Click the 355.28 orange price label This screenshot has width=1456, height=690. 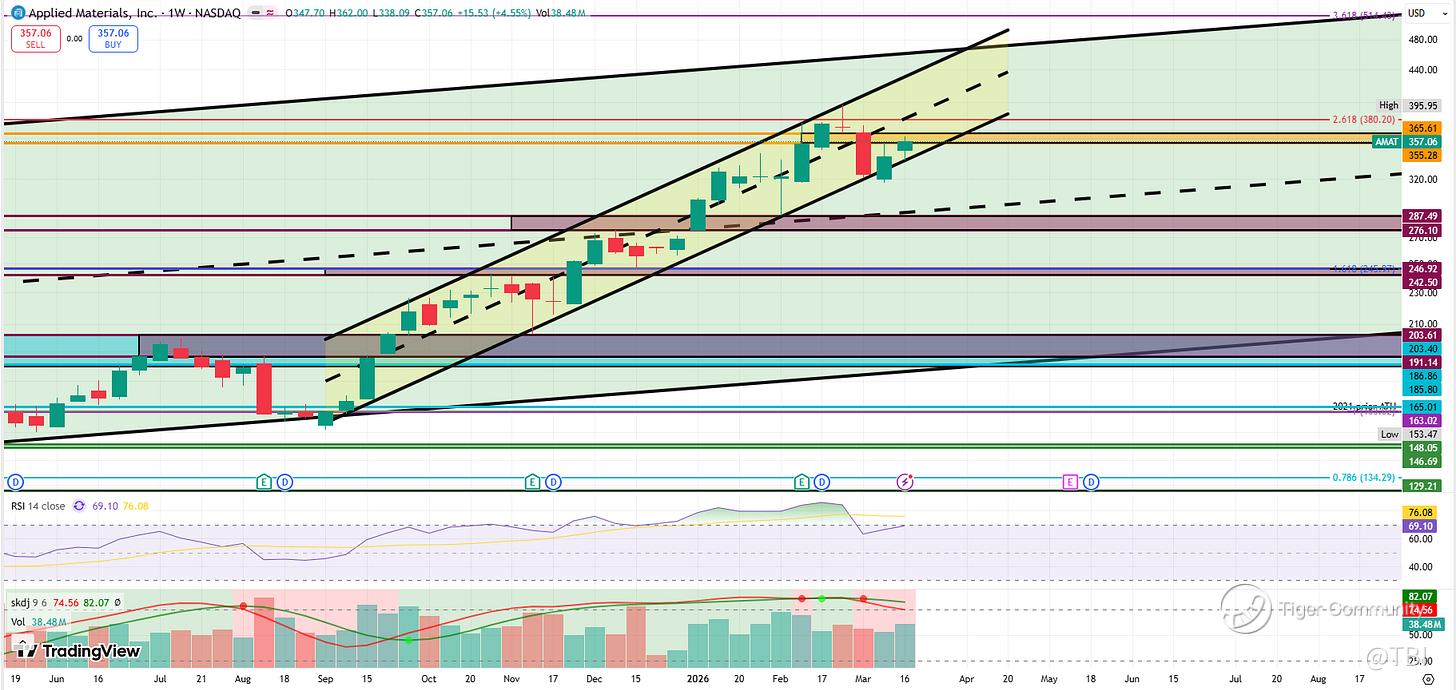pos(1421,156)
